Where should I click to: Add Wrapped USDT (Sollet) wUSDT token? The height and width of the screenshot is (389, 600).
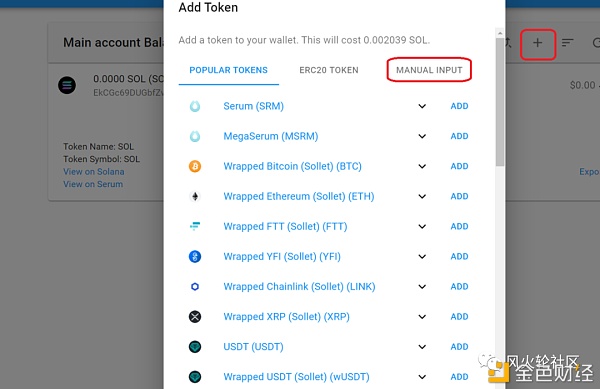coord(459,377)
